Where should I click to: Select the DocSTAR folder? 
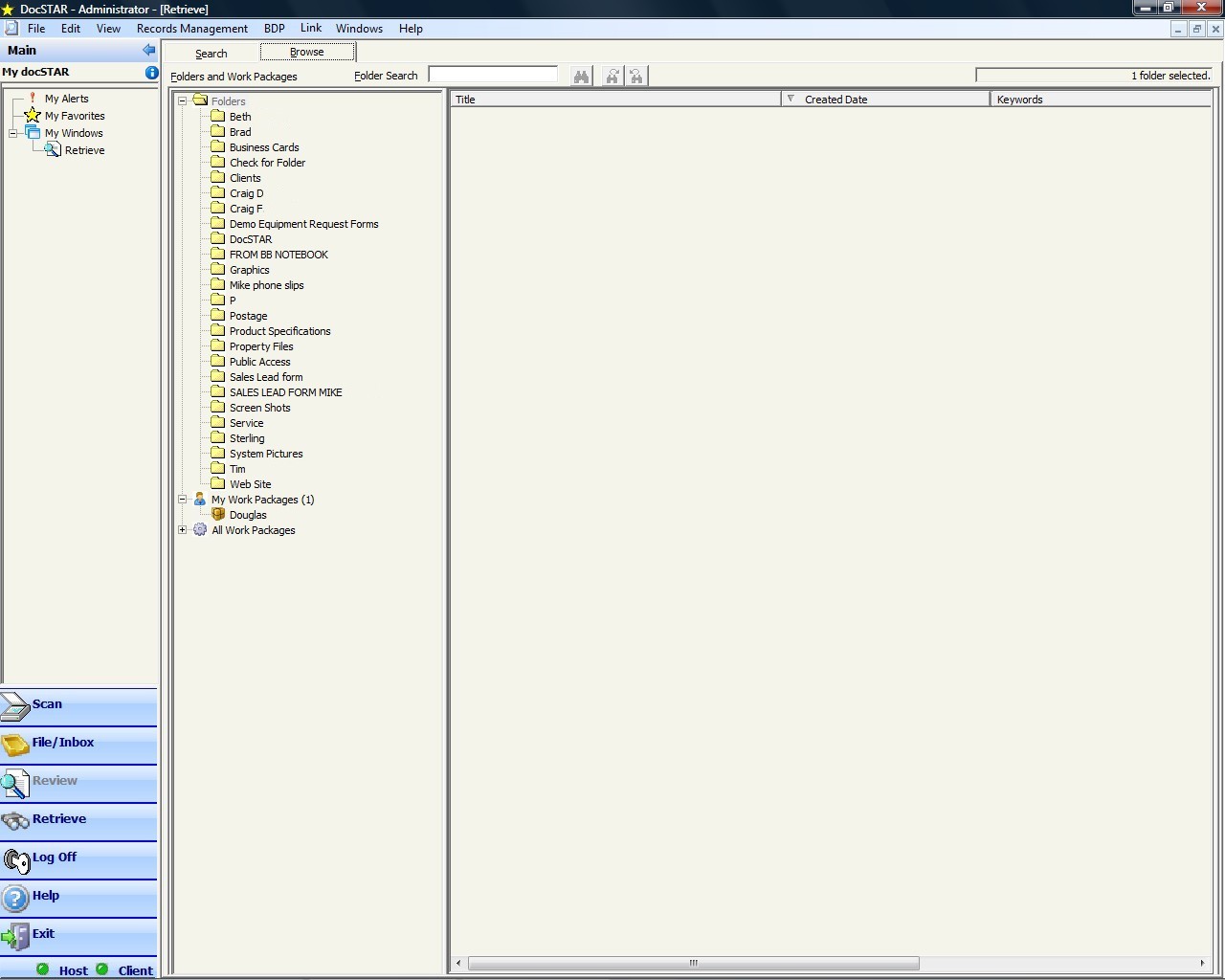[x=251, y=239]
